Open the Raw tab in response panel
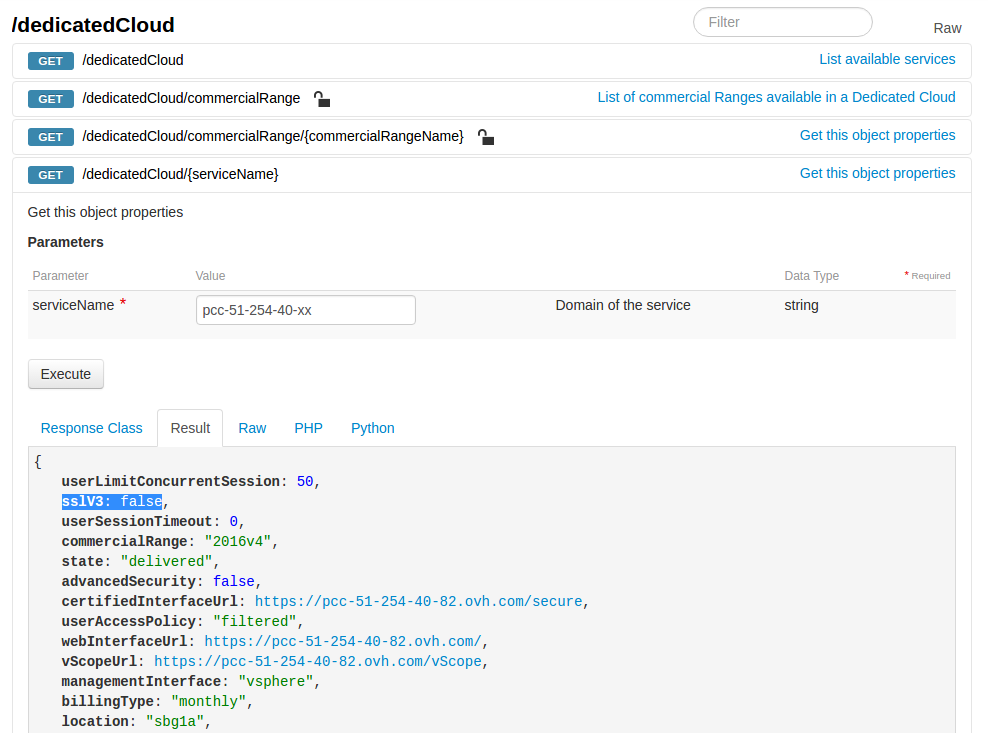 point(252,428)
